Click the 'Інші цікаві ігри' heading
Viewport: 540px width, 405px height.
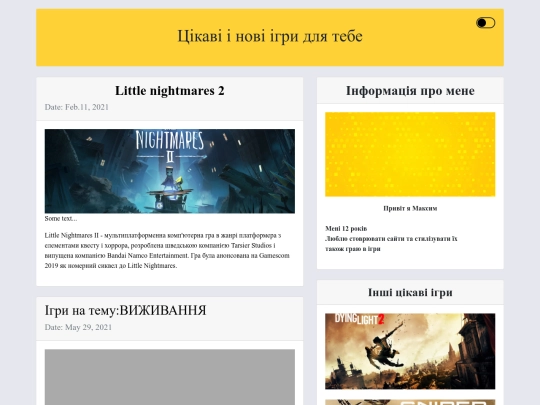pyautogui.click(x=410, y=292)
